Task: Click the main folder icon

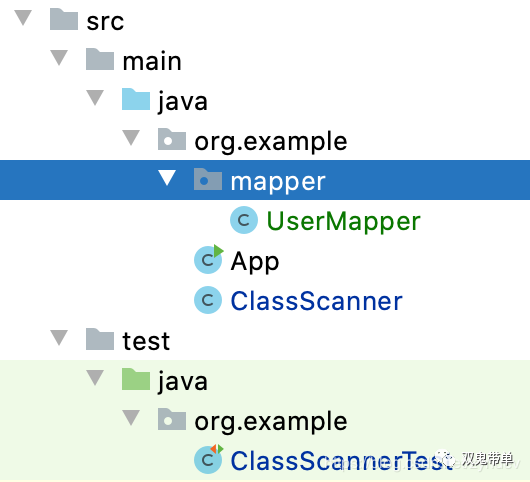Action: (x=100, y=59)
